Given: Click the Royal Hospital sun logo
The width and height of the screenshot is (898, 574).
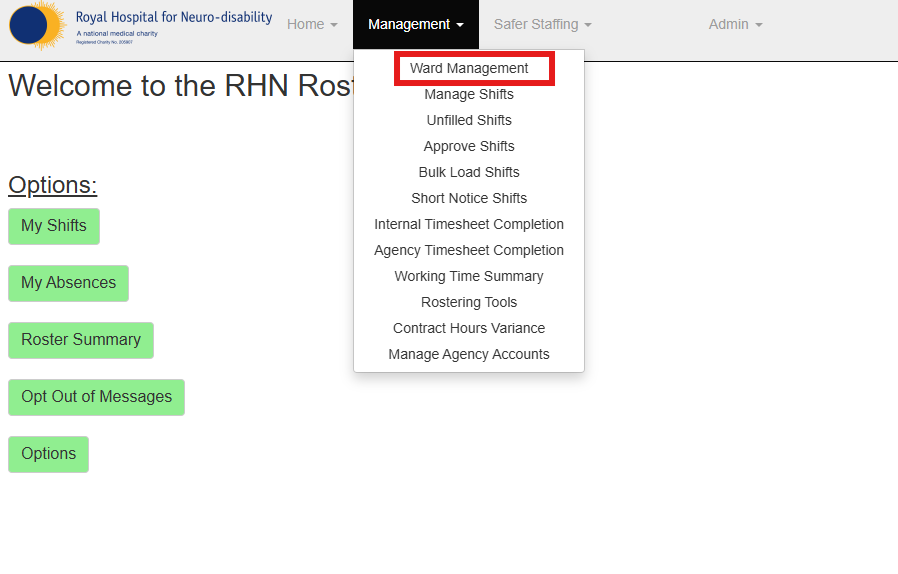Looking at the screenshot, I should [38, 25].
